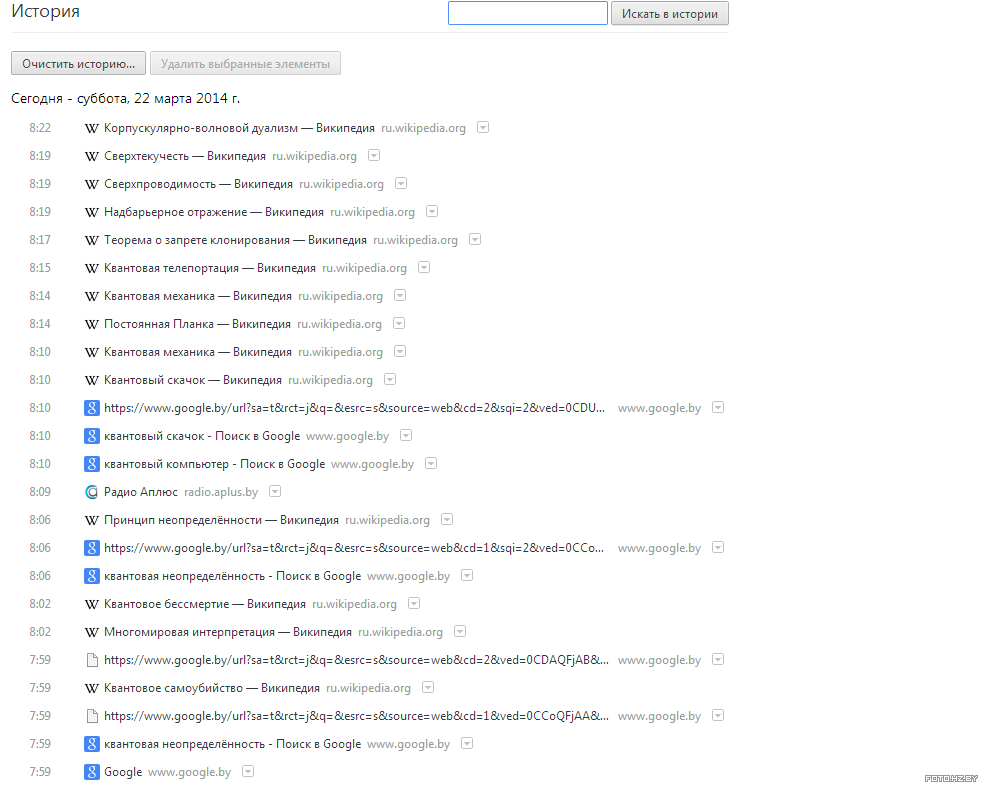Screen dimensions: 982x786
Task: Click the "Искать в истории" button
Action: tap(669, 13)
